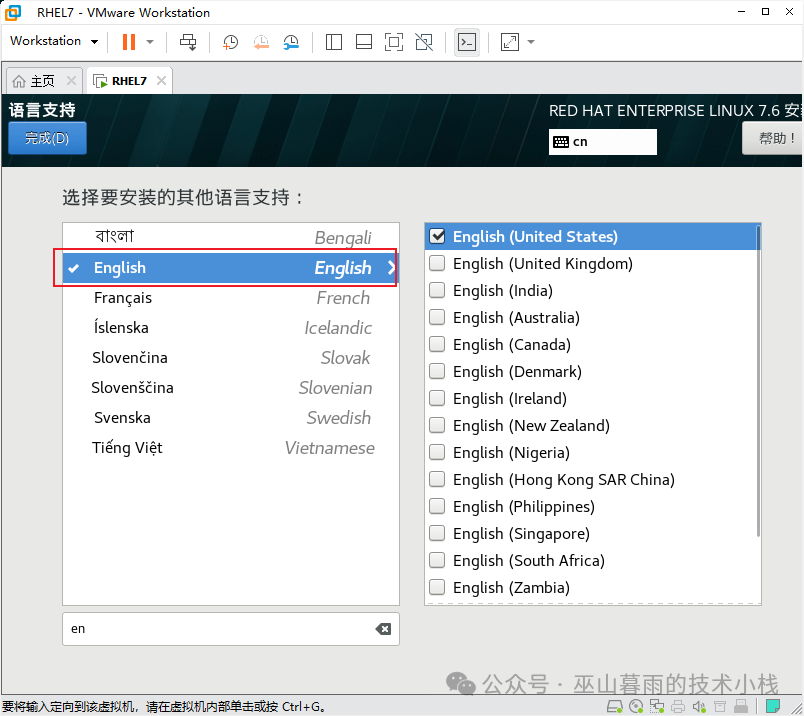The width and height of the screenshot is (804, 716).
Task: Enter full screen mode icon
Action: tap(394, 42)
